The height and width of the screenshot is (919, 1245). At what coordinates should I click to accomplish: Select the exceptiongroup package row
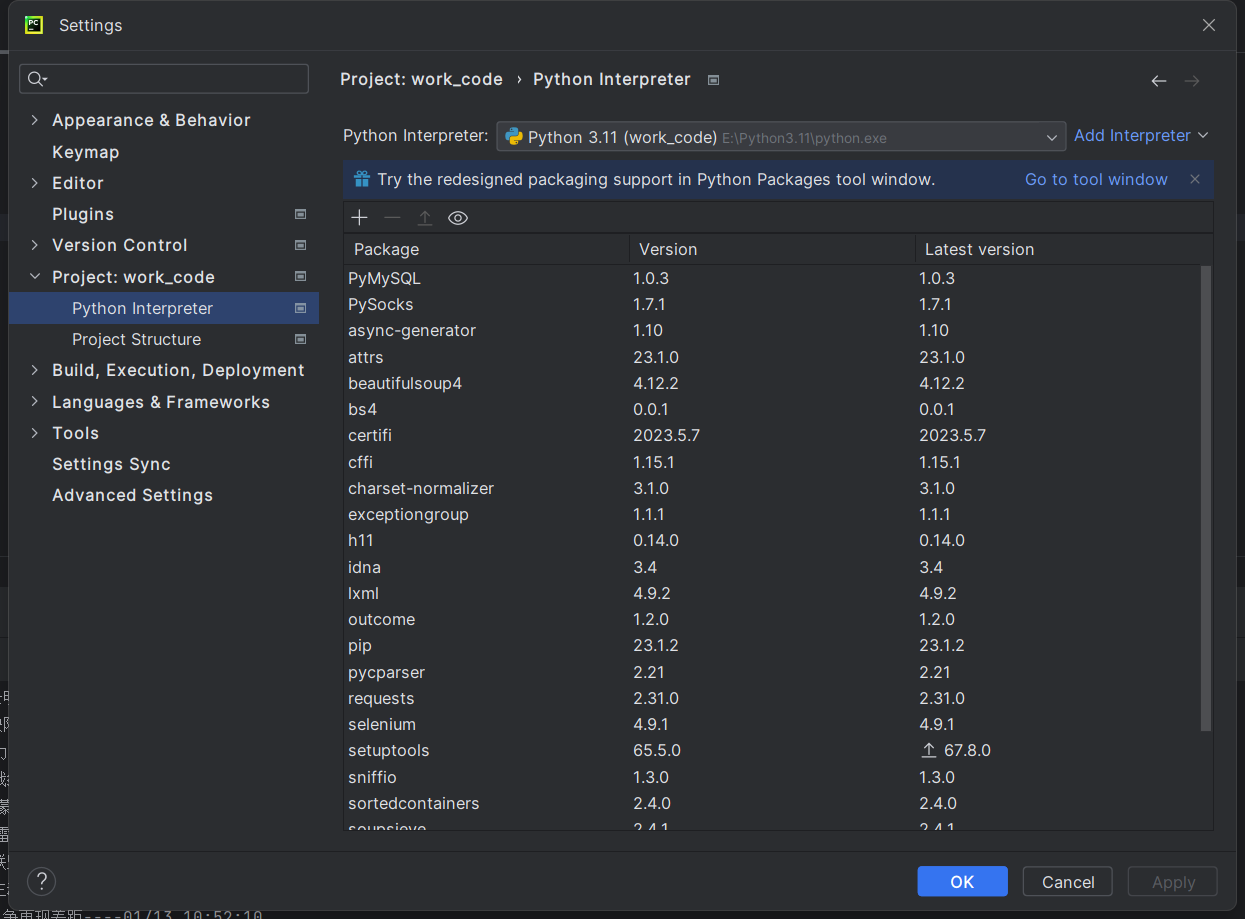pos(772,514)
